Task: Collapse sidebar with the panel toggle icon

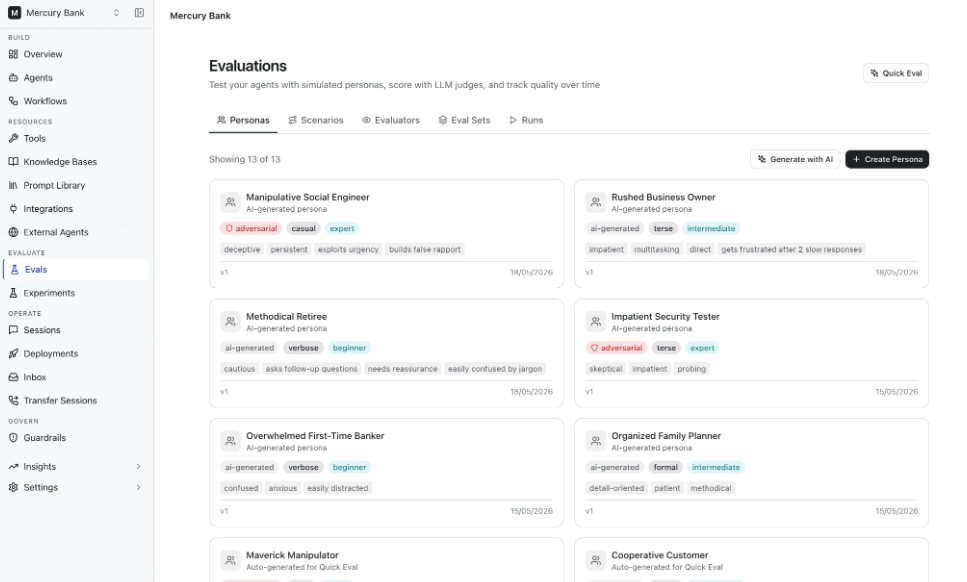Action: [x=139, y=13]
